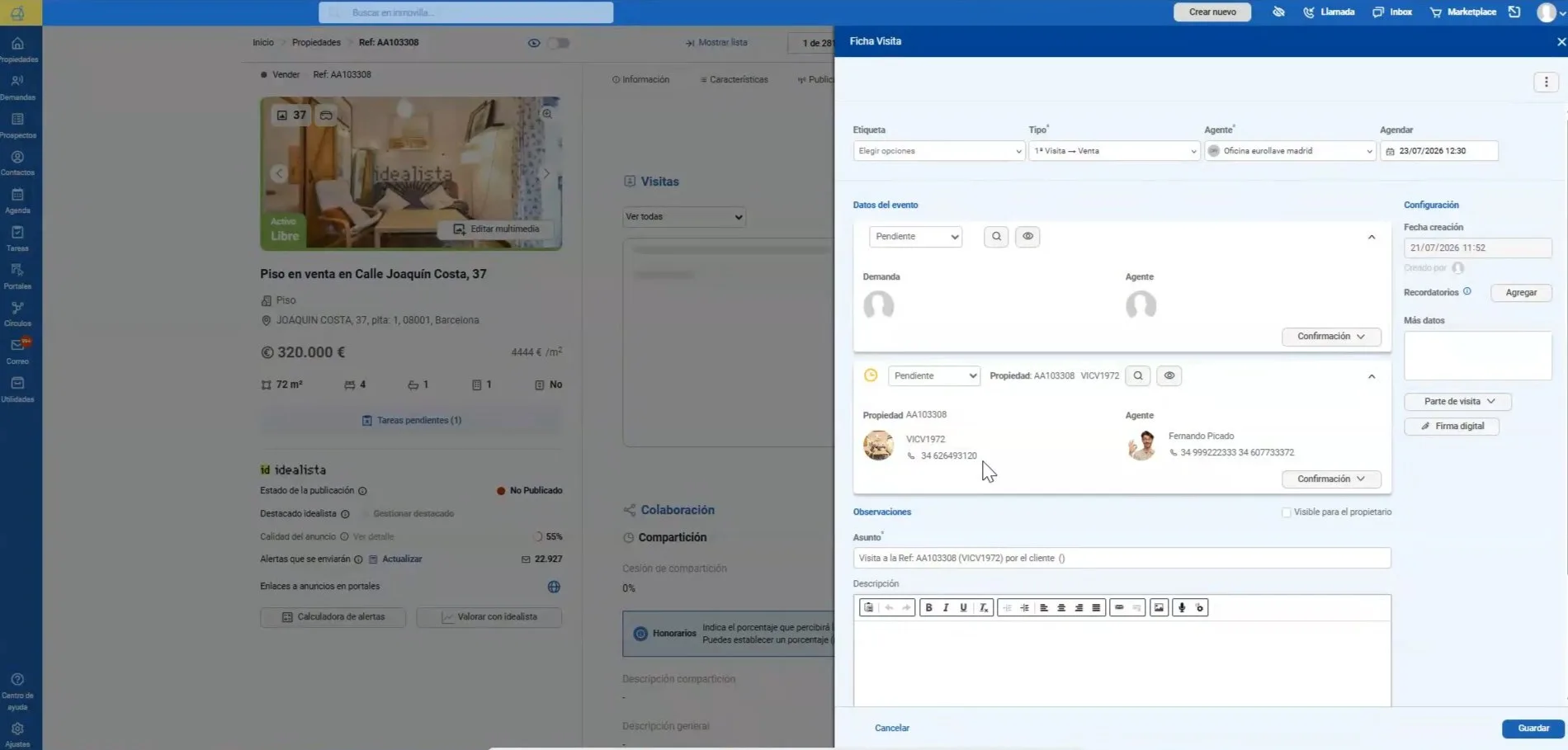Viewport: 1568px width, 750px height.
Task: Open Firma digital
Action: click(1452, 427)
